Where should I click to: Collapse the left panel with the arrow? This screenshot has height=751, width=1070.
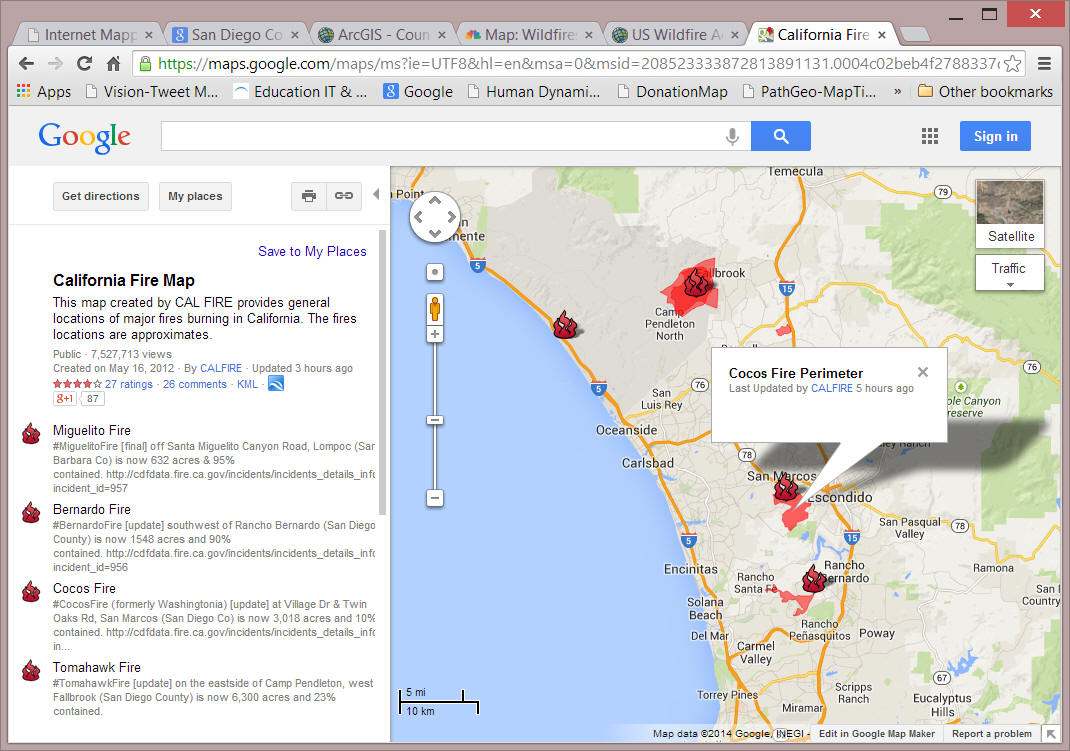[376, 194]
